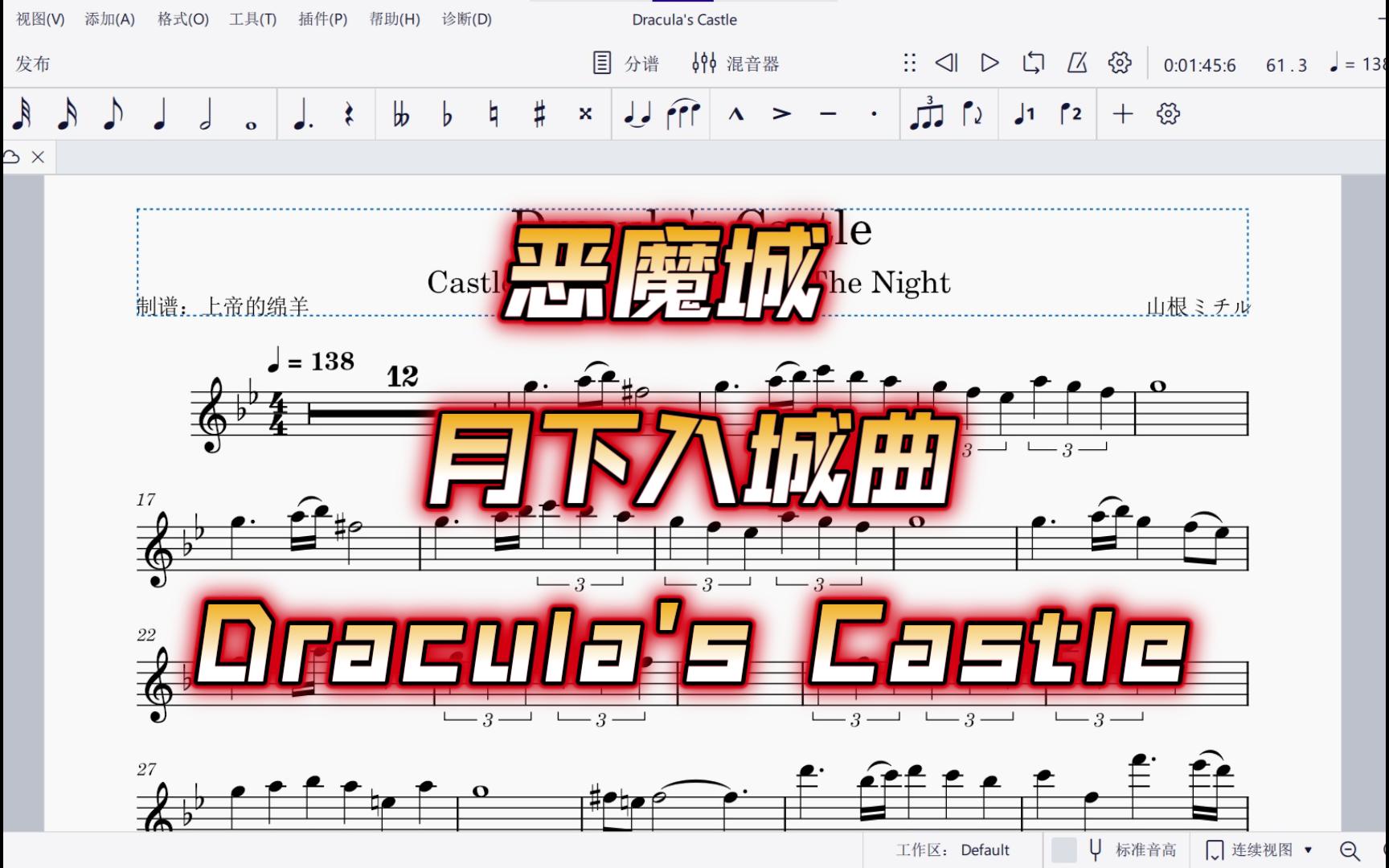Add marcato articulation
This screenshot has height=868, width=1389.
click(x=735, y=114)
